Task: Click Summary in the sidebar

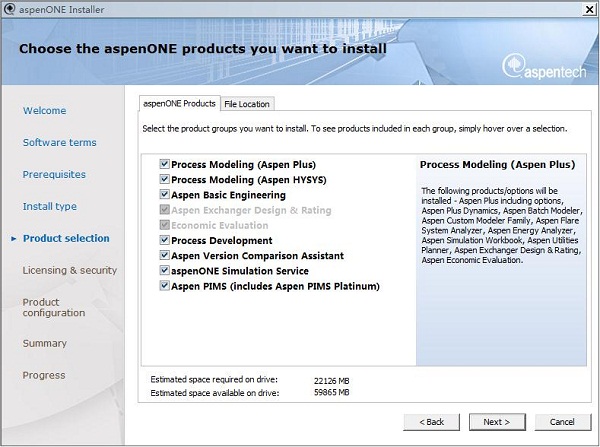Action: point(44,343)
